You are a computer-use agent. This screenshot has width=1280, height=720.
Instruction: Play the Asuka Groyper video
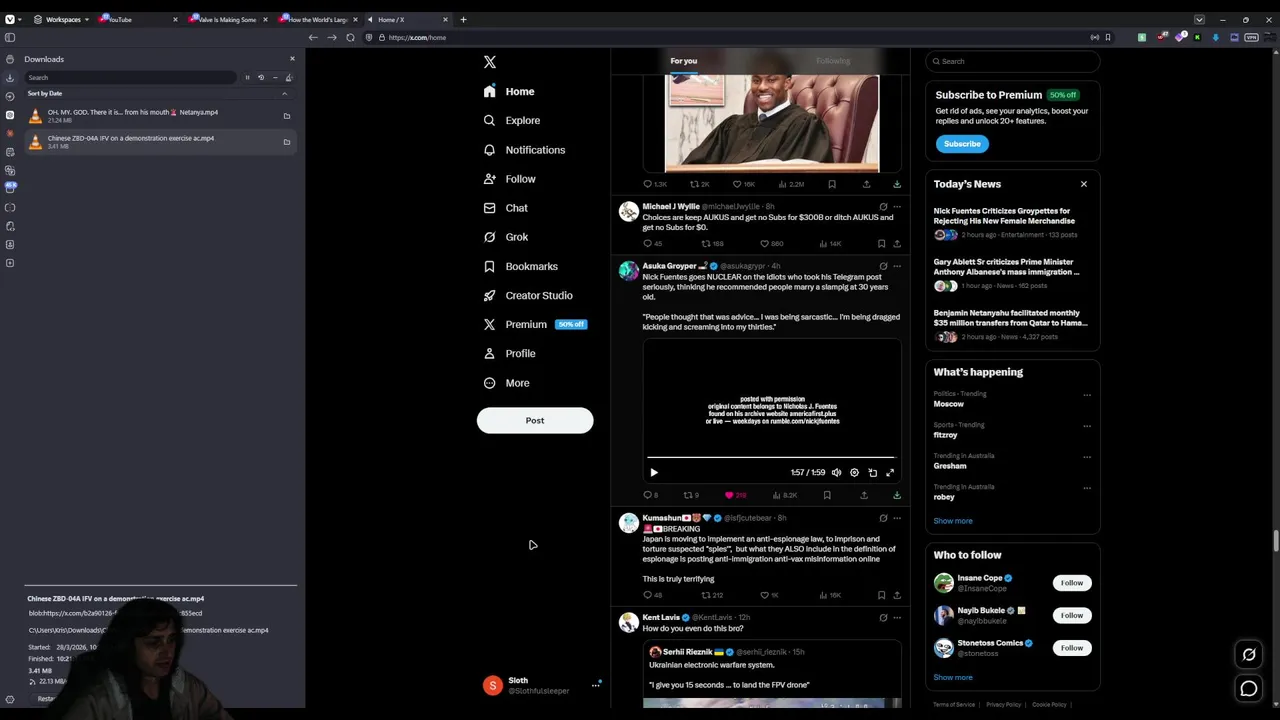[x=654, y=472]
